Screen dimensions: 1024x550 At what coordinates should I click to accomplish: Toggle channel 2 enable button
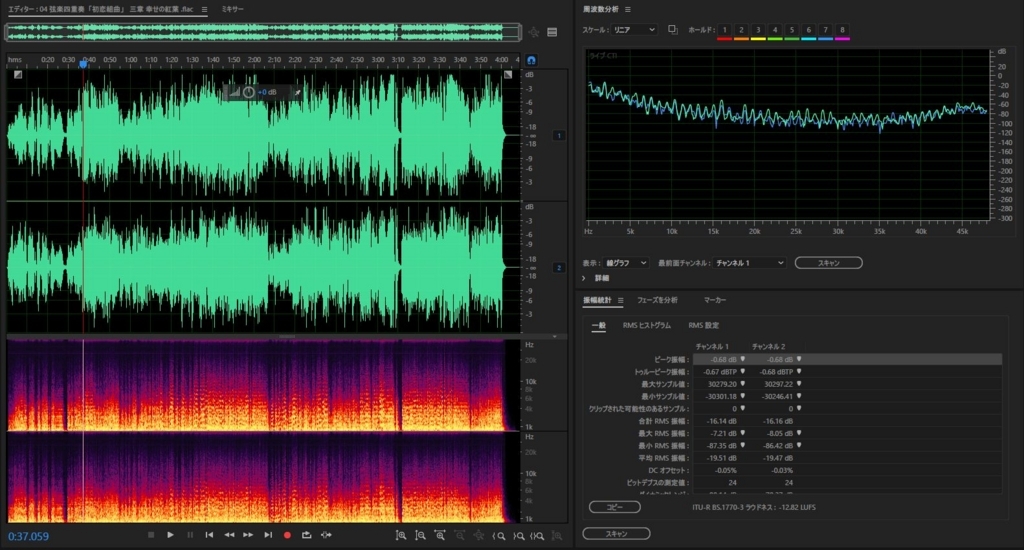pyautogui.click(x=558, y=268)
